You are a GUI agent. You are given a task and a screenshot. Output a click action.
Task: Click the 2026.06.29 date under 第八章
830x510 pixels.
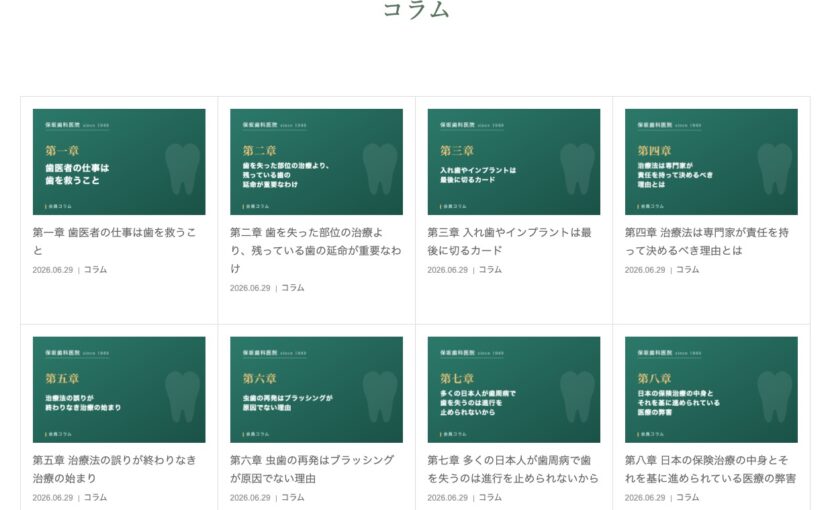pyautogui.click(x=645, y=498)
